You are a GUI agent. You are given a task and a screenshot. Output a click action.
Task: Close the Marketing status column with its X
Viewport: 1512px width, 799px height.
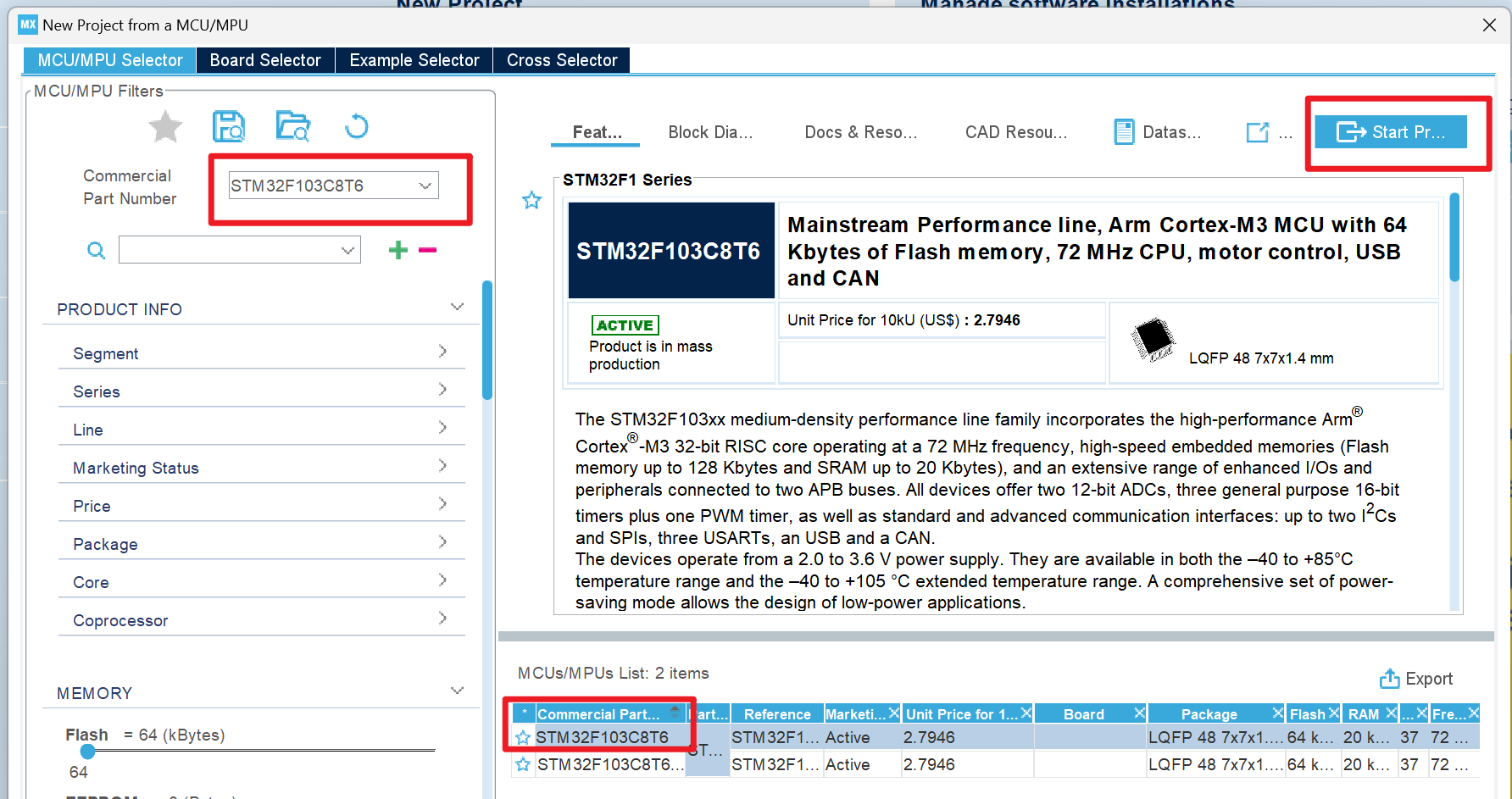(894, 713)
